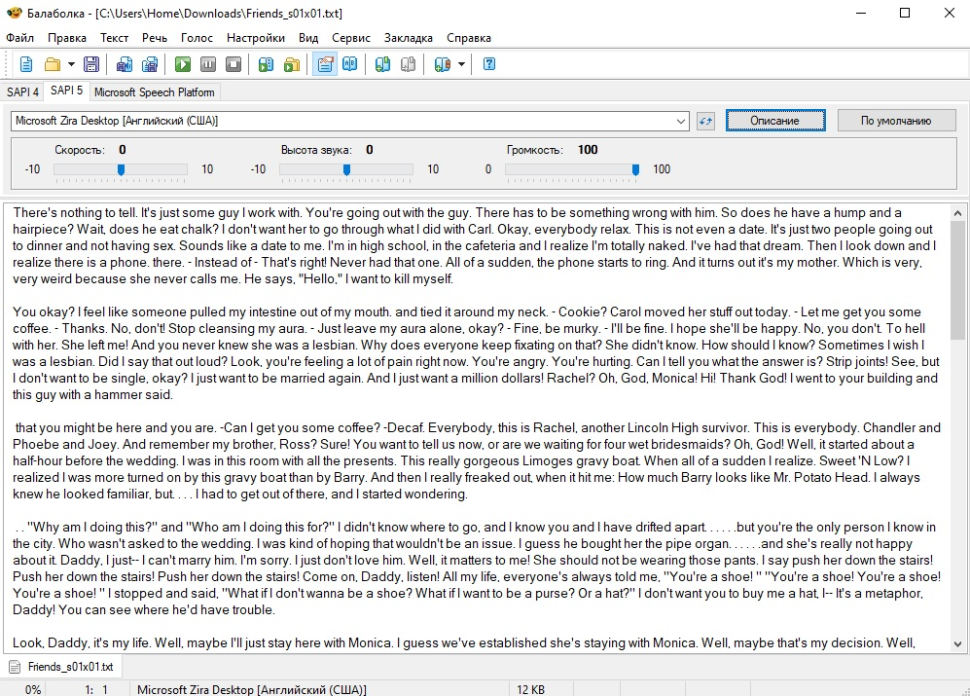Click the Balabolka app icon in the title bar
The width and height of the screenshot is (970, 696).
click(14, 13)
